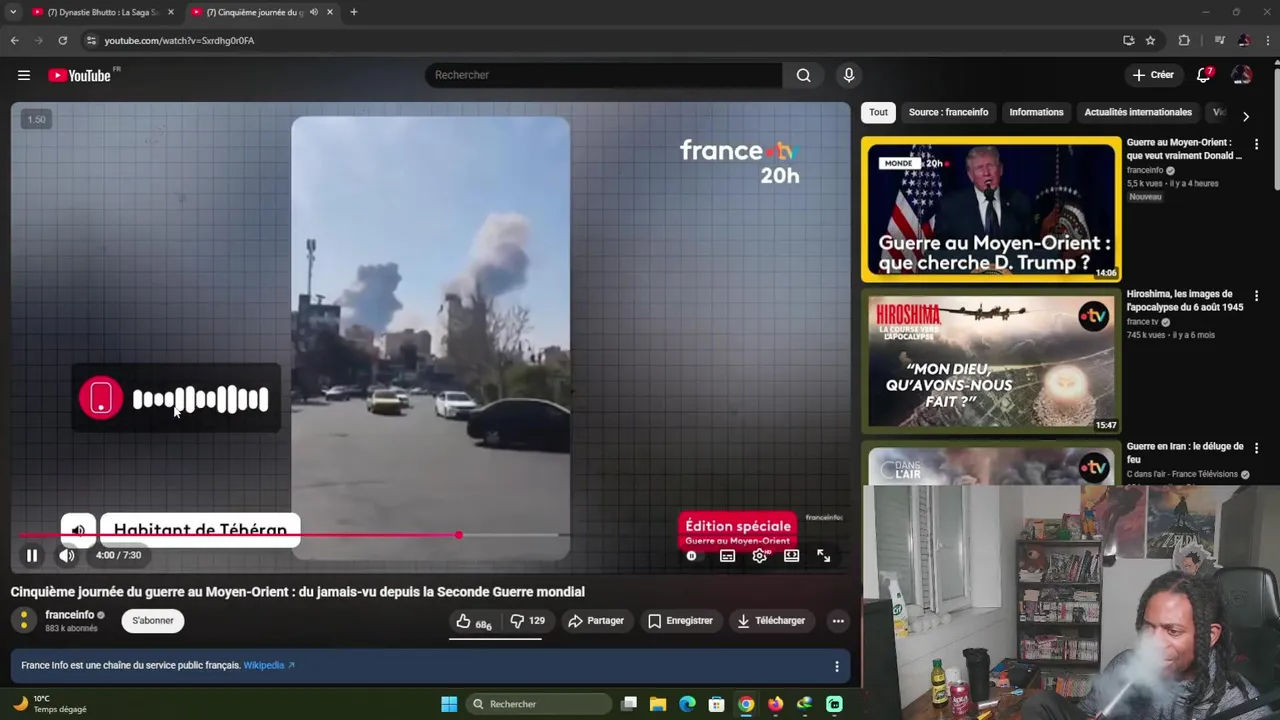Mute the video player volume
1280x720 pixels.
(x=66, y=556)
